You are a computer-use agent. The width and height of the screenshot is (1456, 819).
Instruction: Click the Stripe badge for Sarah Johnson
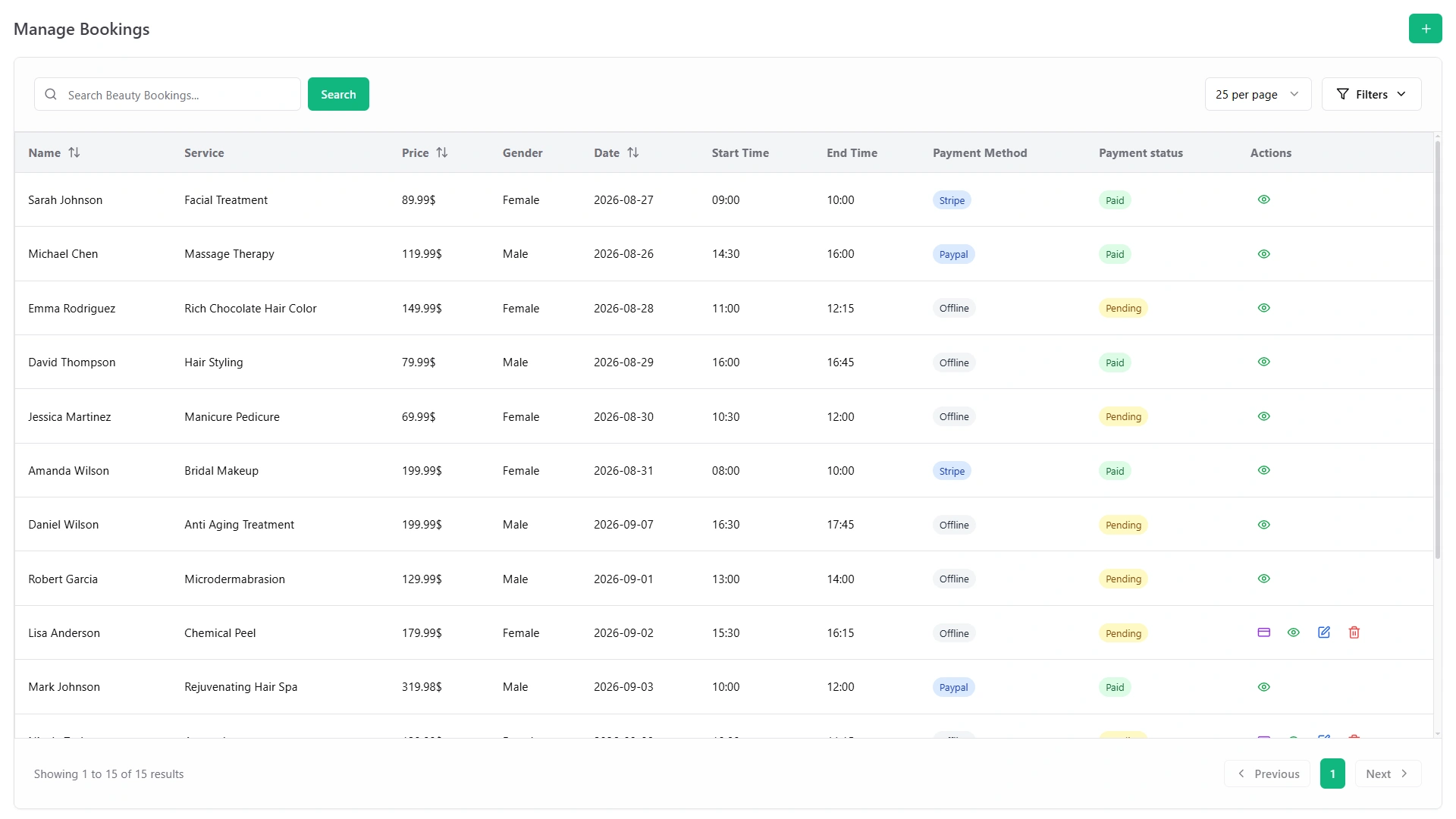pos(952,200)
